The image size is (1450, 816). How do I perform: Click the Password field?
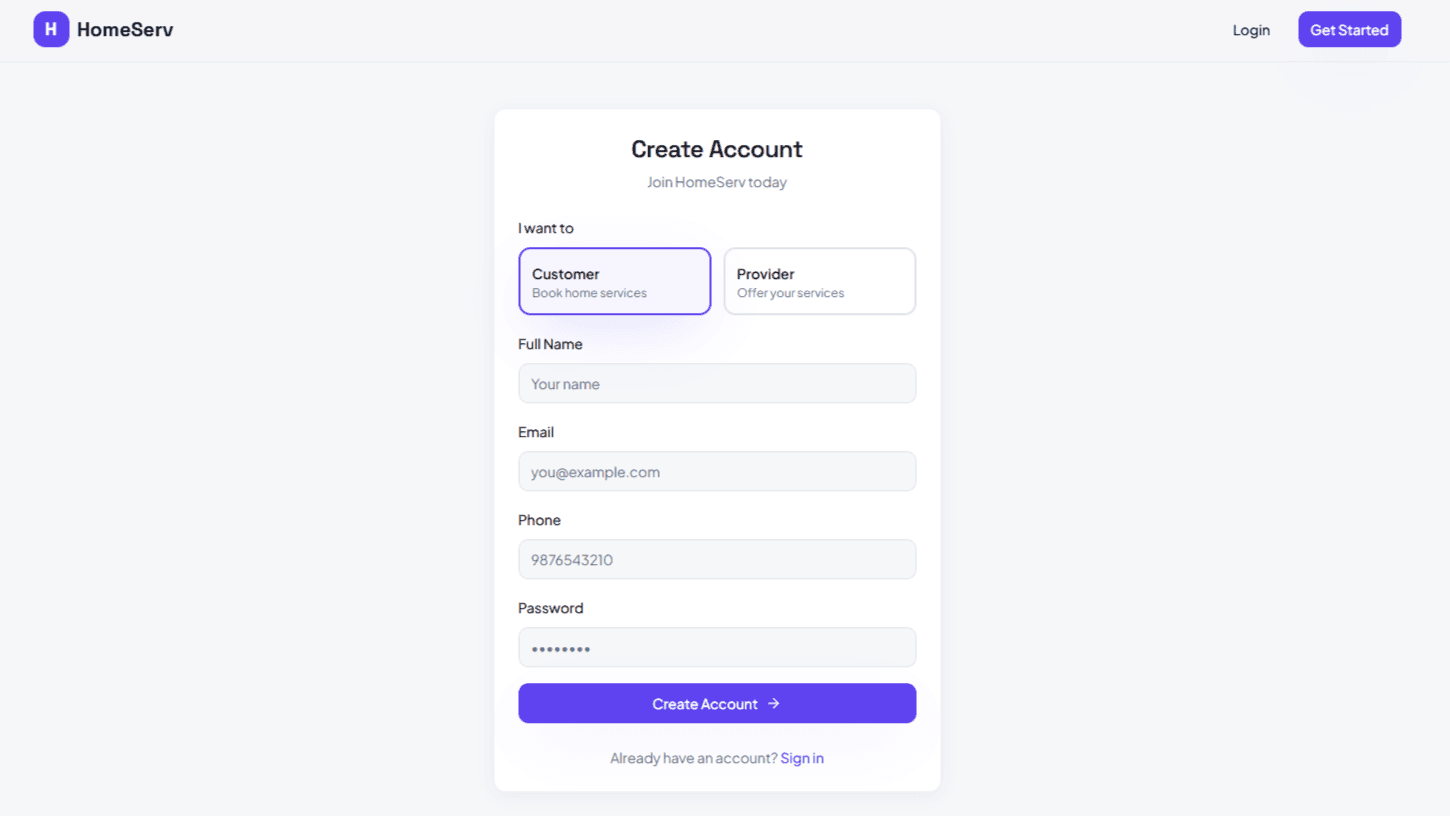(716, 647)
